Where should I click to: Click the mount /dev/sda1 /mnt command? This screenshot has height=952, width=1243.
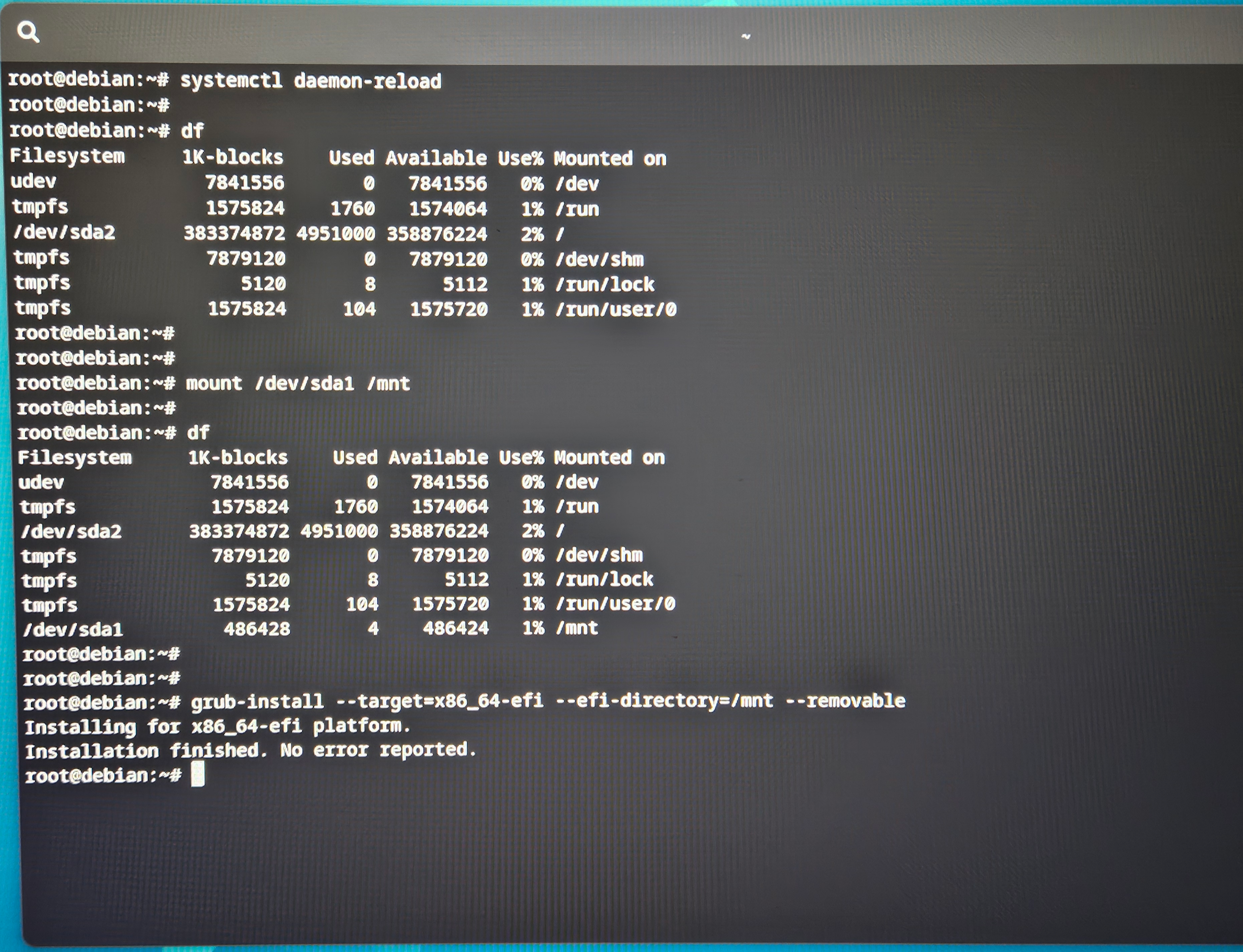click(x=298, y=384)
